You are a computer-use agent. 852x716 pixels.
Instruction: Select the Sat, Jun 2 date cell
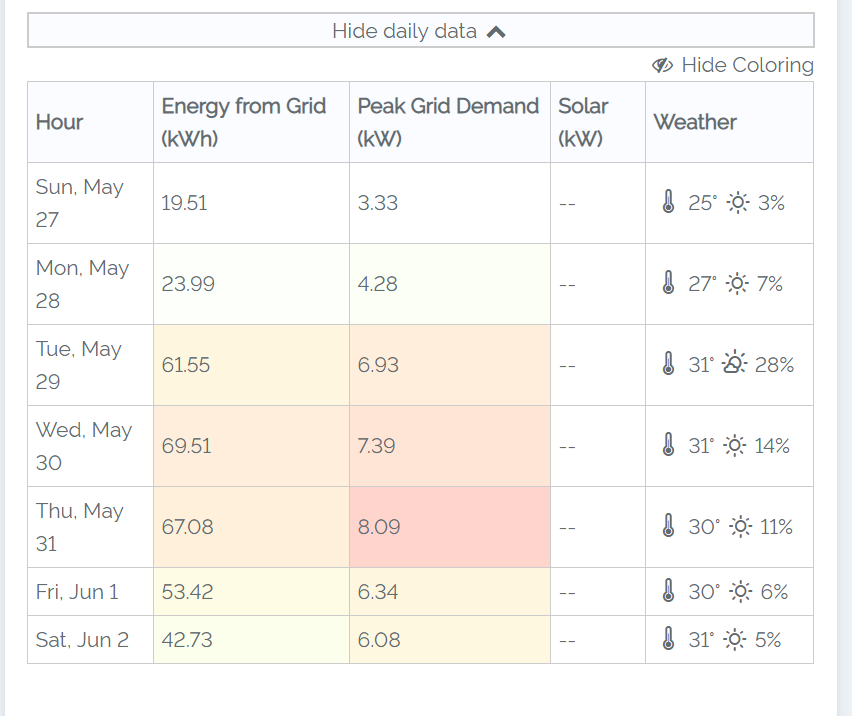[90, 640]
